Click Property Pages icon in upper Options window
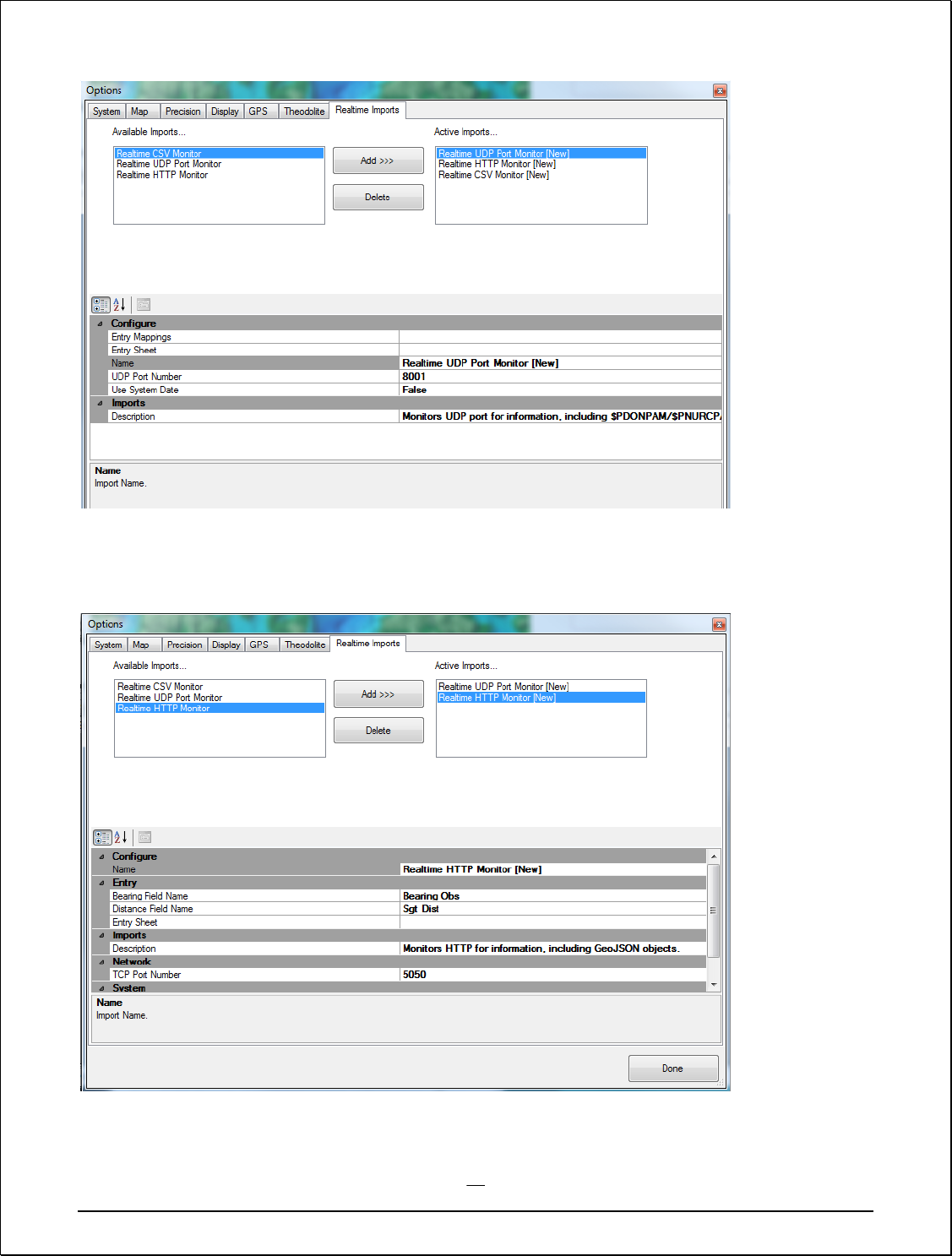 pos(144,304)
